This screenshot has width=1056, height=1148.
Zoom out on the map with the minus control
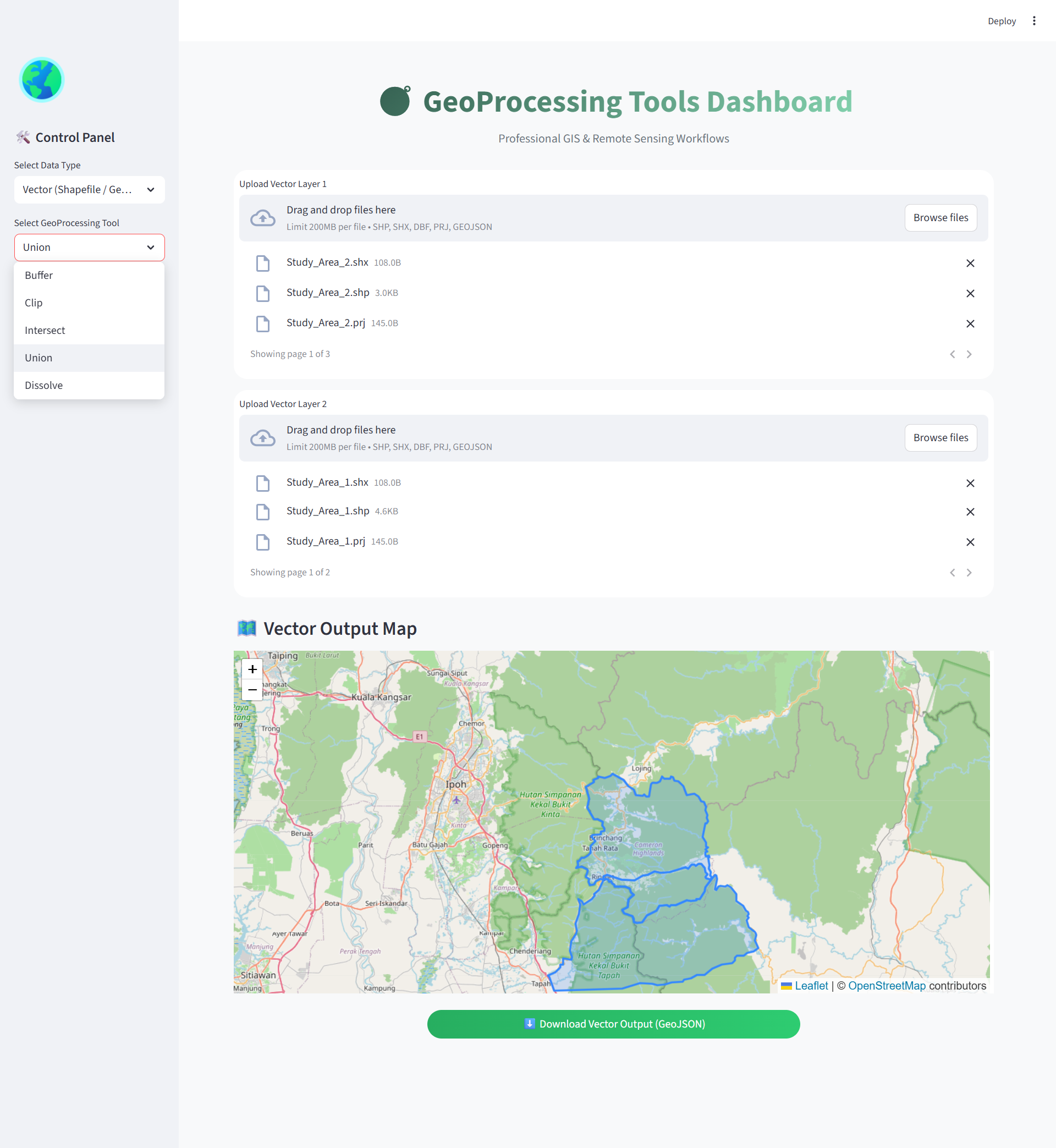[252, 690]
